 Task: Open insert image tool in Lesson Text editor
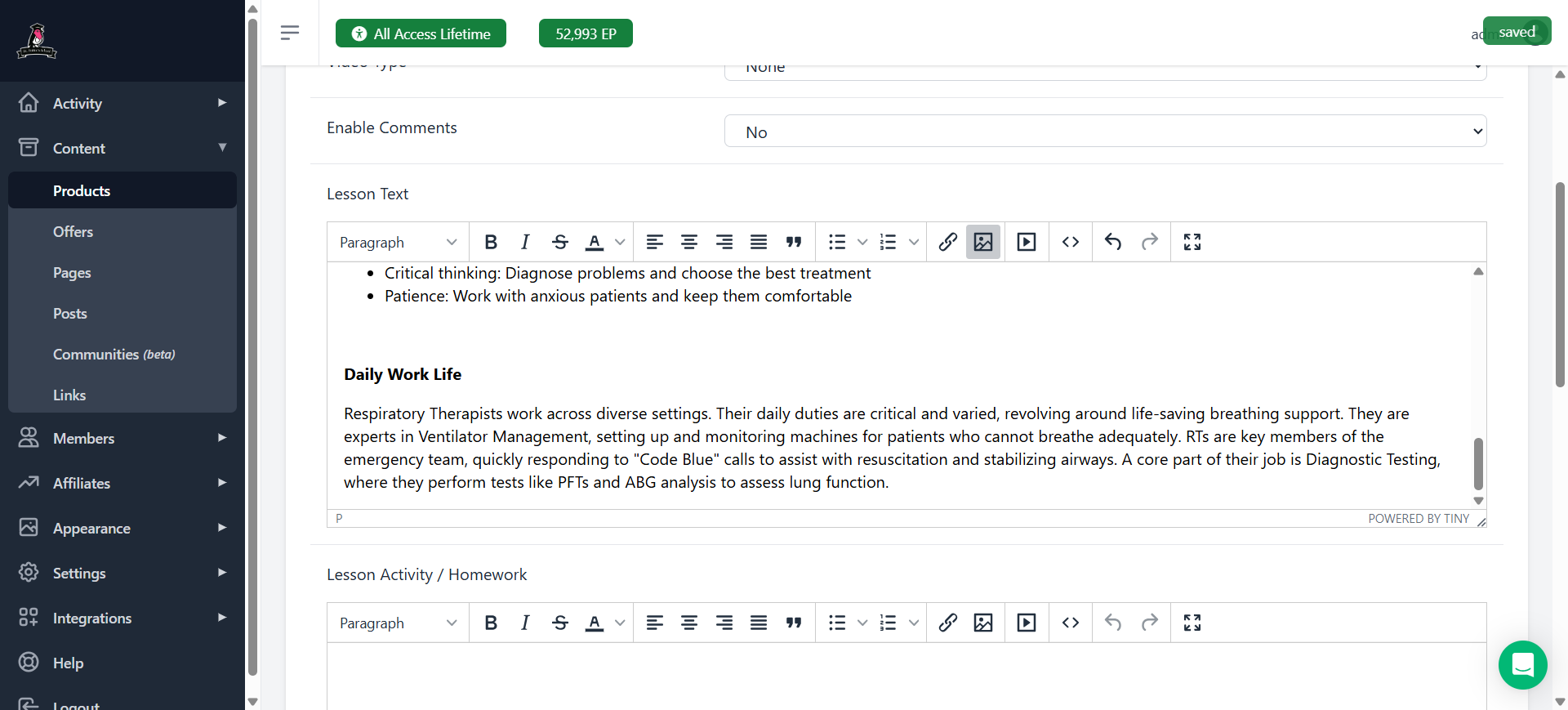pyautogui.click(x=983, y=242)
